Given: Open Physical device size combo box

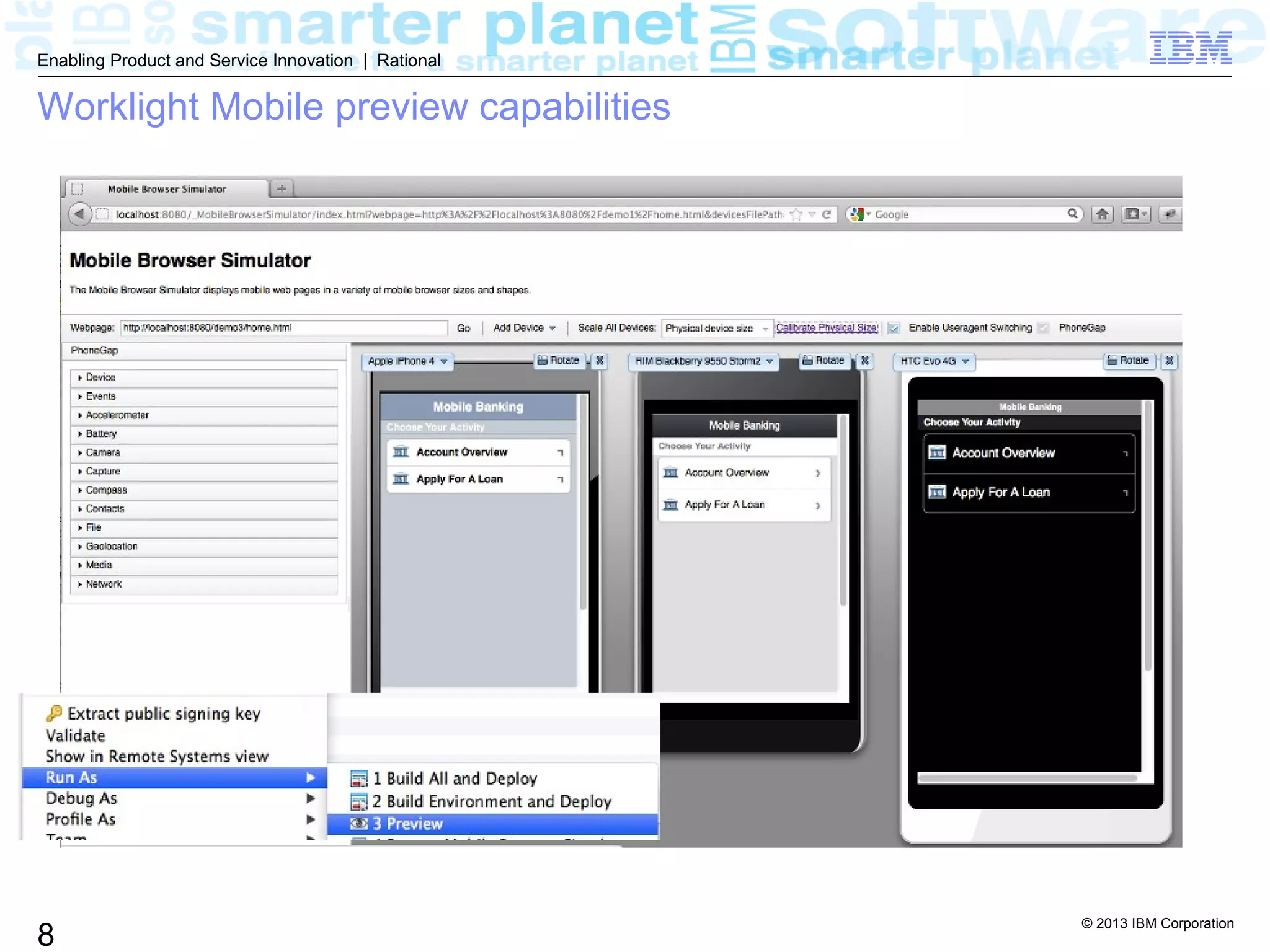Looking at the screenshot, I should point(717,328).
